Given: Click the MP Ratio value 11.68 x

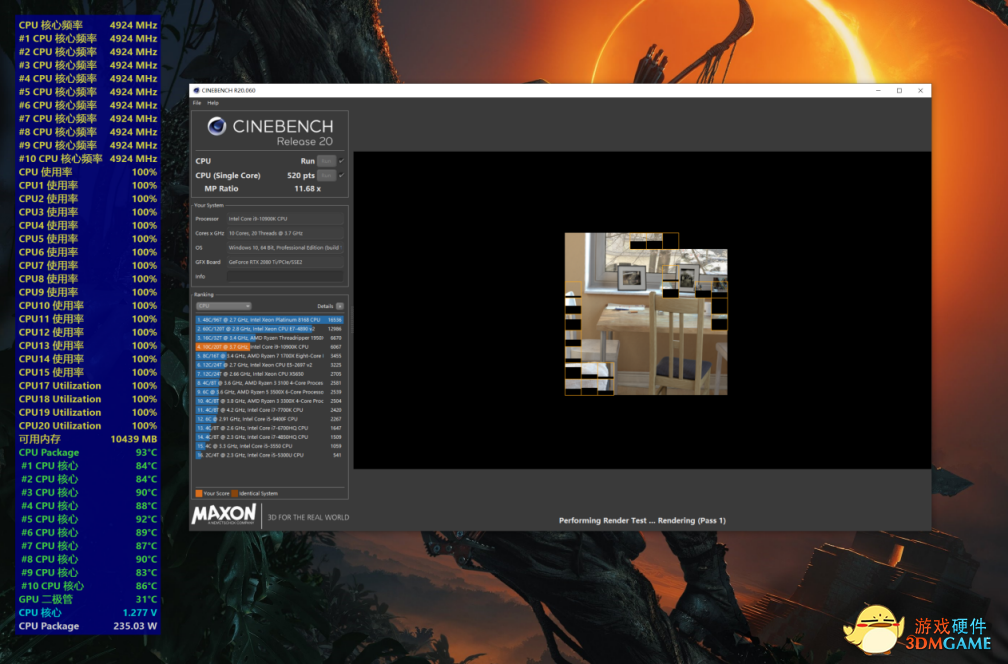Looking at the screenshot, I should coord(307,188).
